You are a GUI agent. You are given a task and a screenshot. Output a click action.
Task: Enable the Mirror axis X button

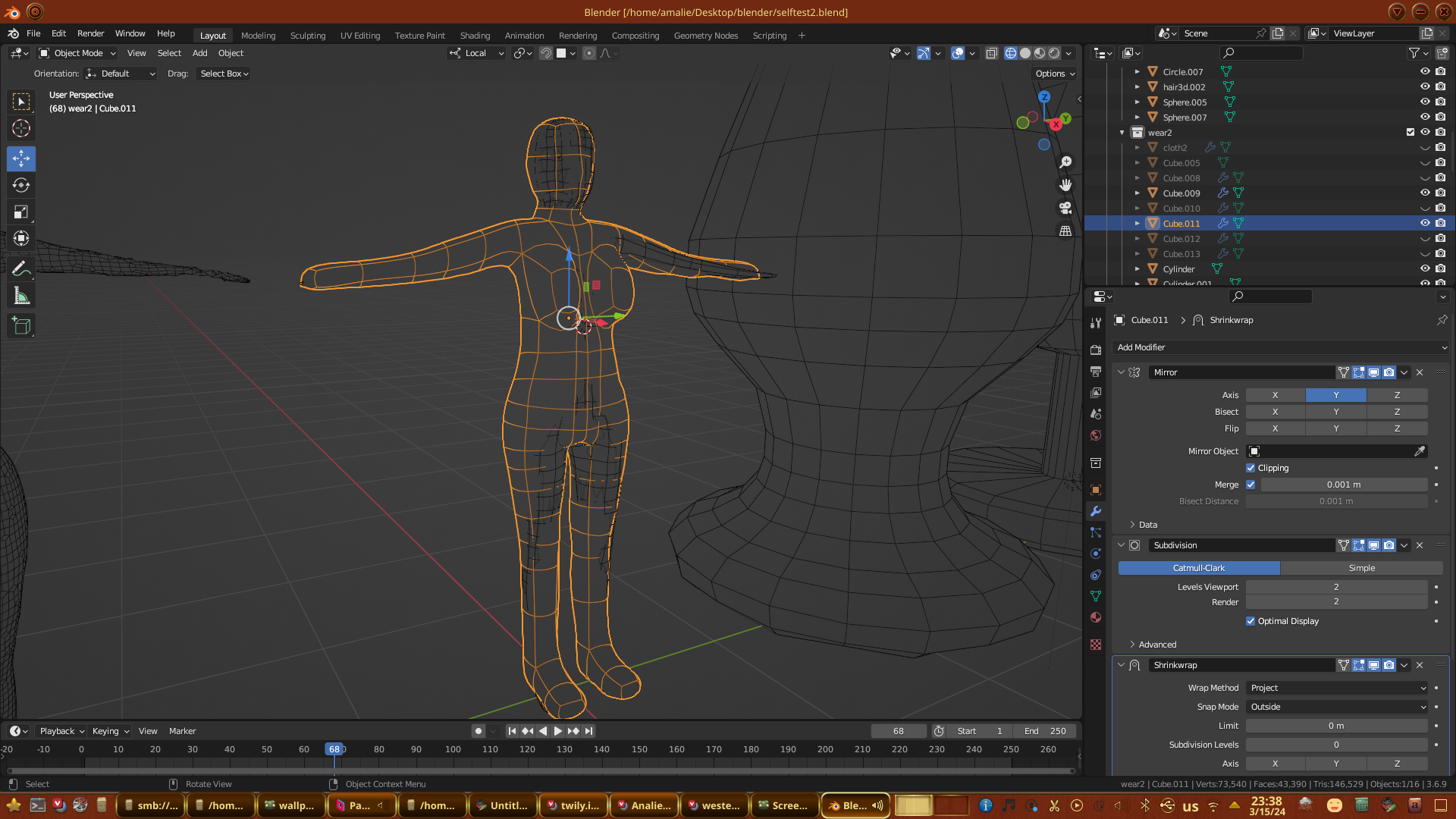(x=1275, y=395)
